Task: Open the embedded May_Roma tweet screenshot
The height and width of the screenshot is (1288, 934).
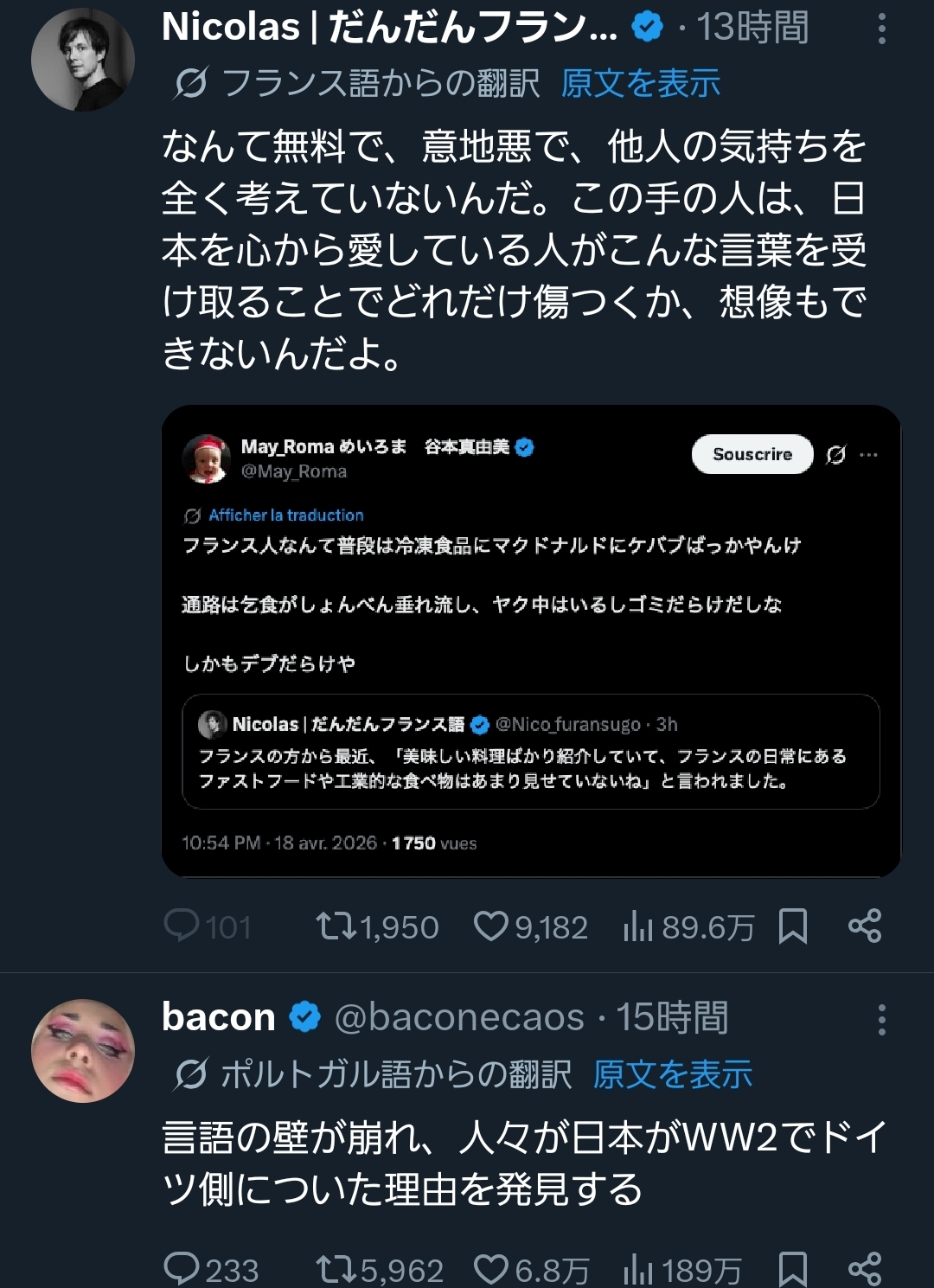Action: pyautogui.click(x=531, y=641)
